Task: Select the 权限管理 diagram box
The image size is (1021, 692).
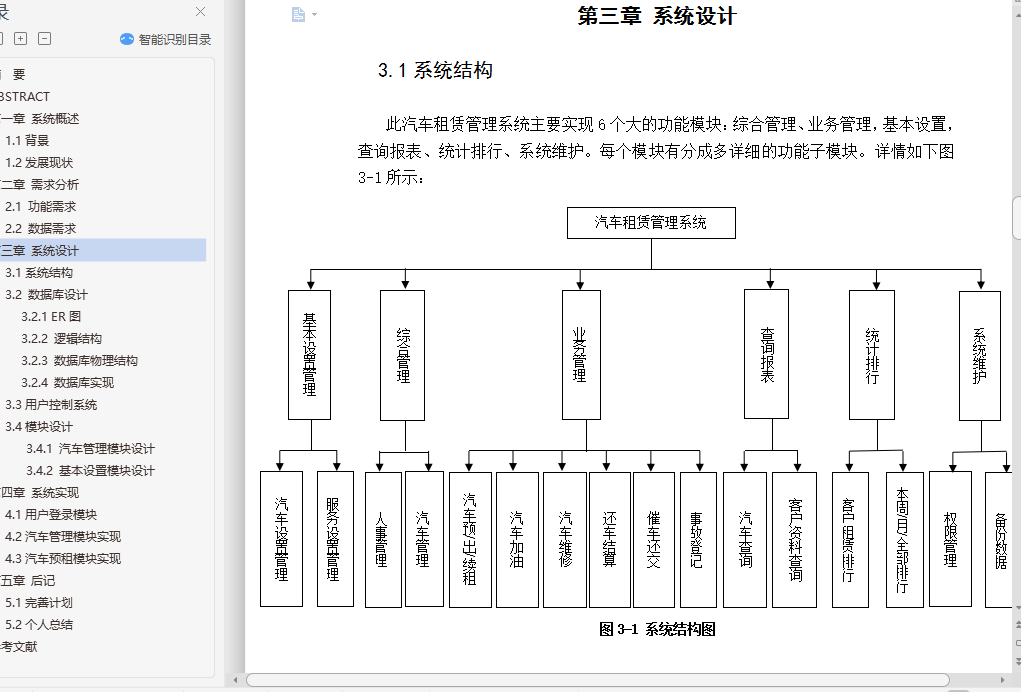Action: point(950,539)
